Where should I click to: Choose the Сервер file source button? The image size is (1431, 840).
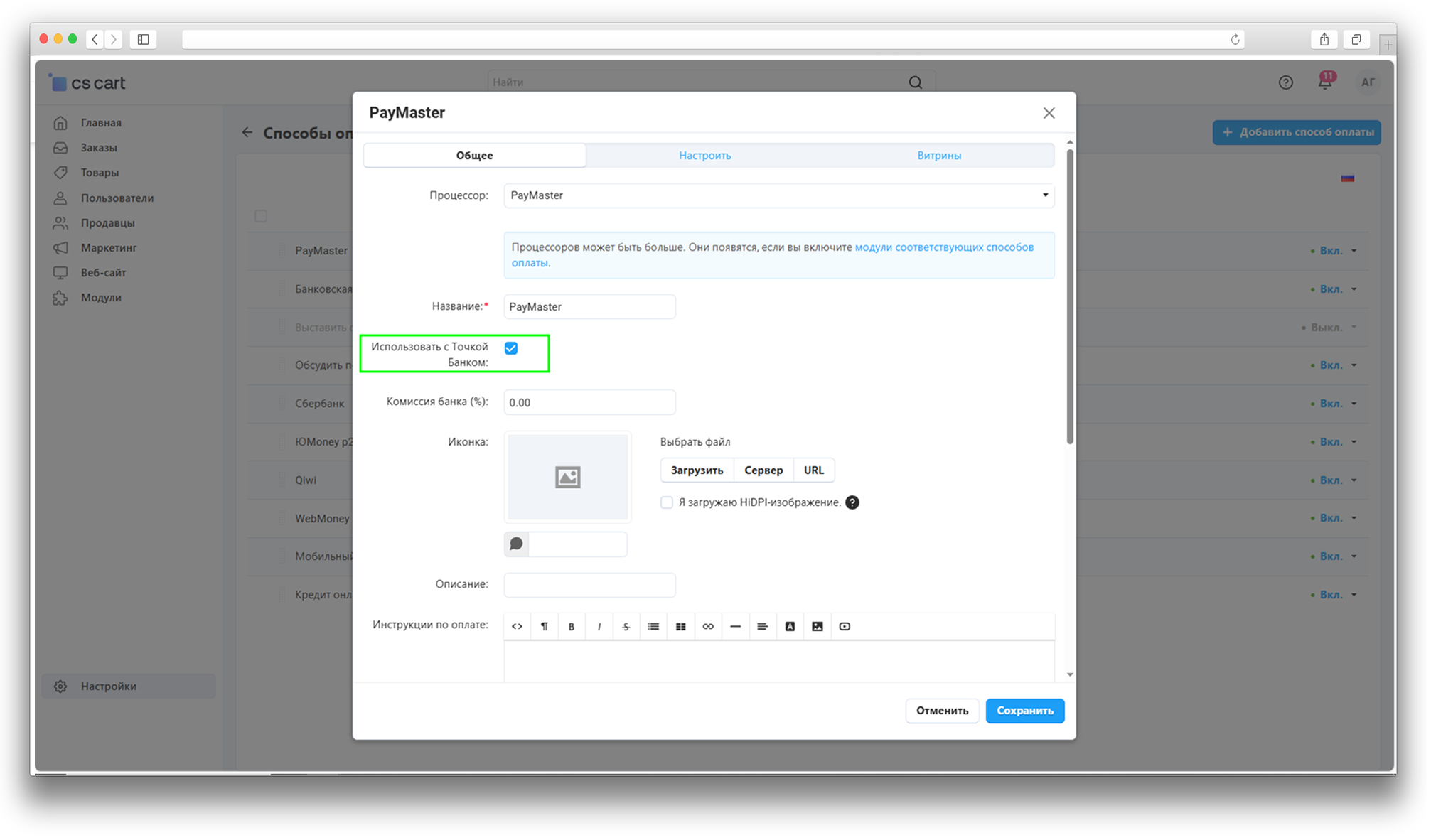[x=763, y=470]
